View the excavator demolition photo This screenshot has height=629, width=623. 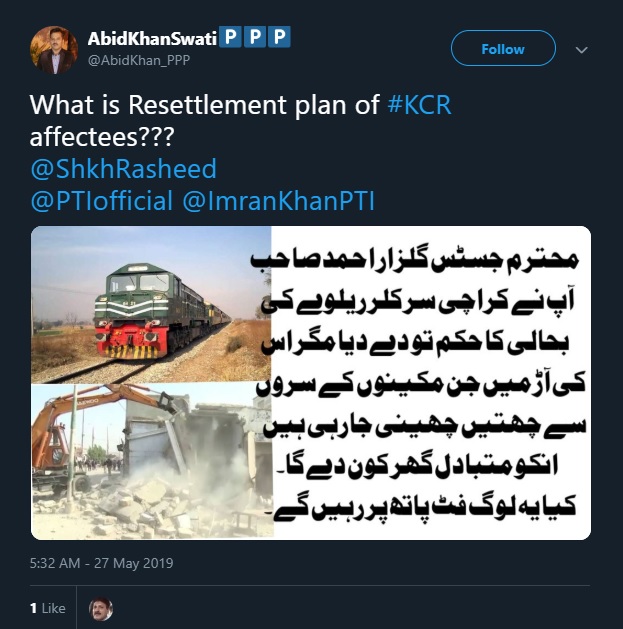pos(152,461)
